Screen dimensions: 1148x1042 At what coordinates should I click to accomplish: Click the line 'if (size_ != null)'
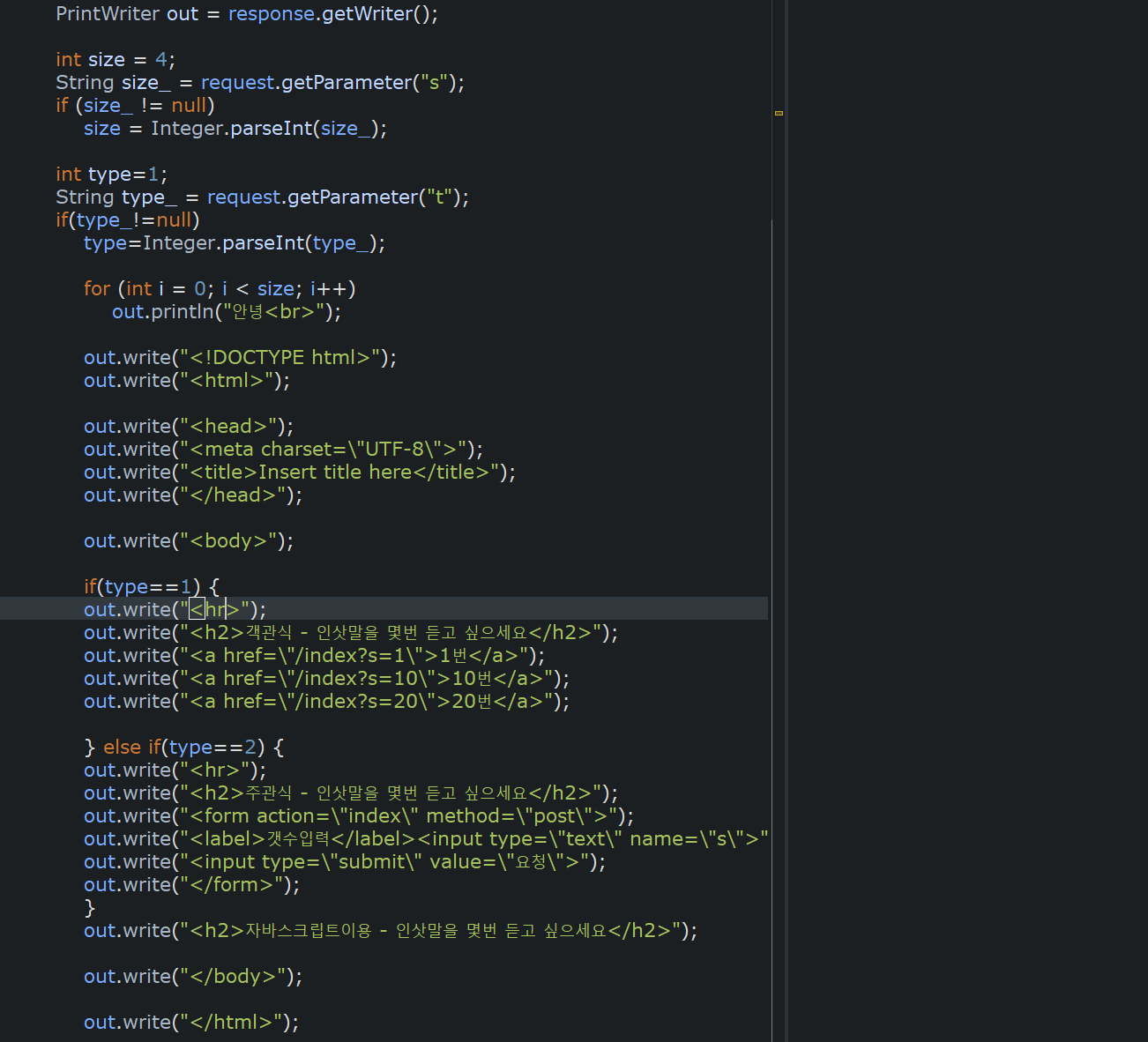pos(135,106)
